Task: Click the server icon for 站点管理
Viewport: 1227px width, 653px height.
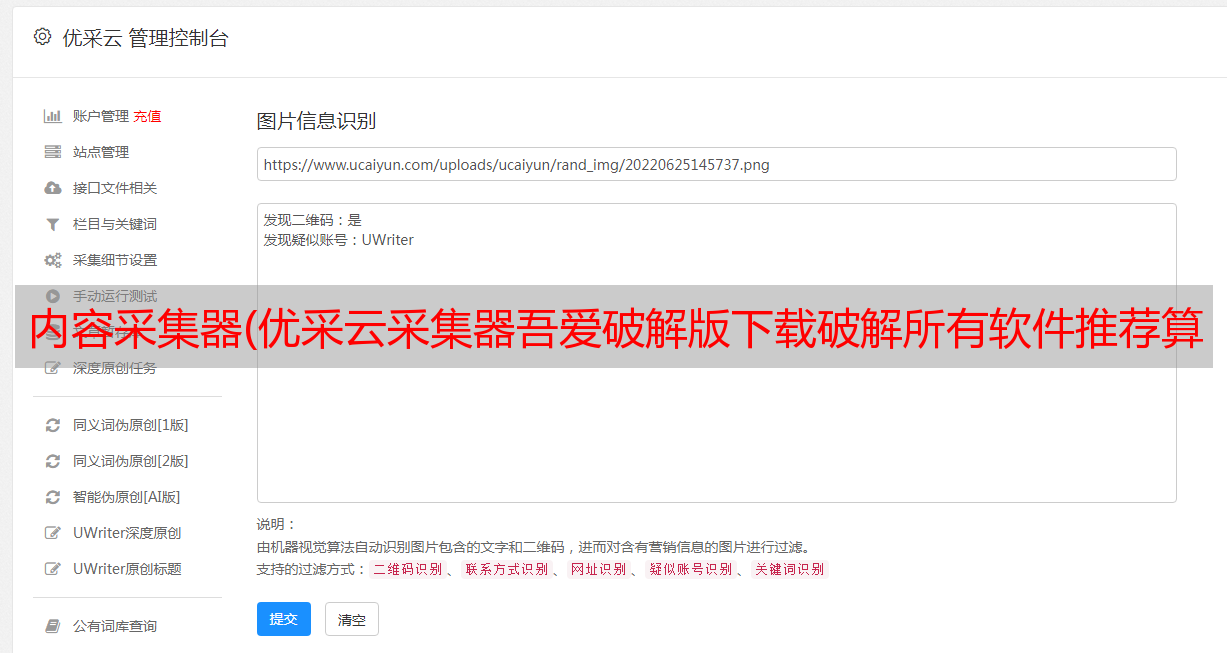Action: (53, 152)
